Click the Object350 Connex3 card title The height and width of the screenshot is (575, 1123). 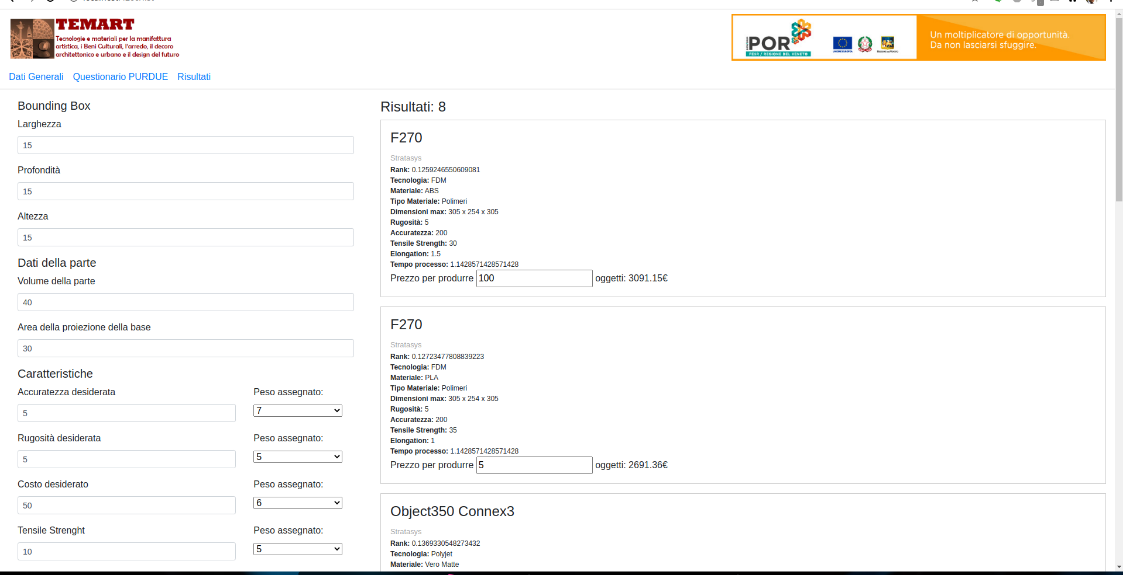pyautogui.click(x=453, y=511)
